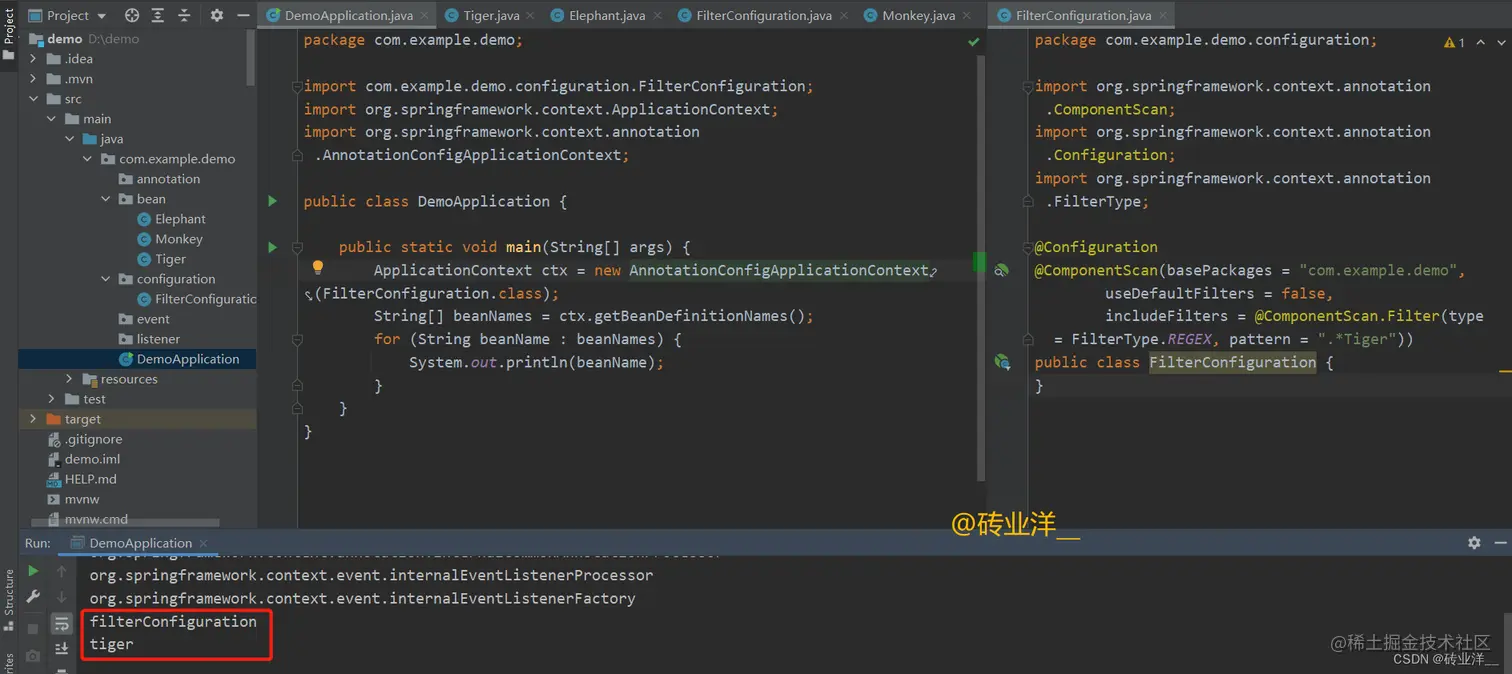Switch to Monkey.java tab
This screenshot has width=1512, height=674.
point(918,15)
